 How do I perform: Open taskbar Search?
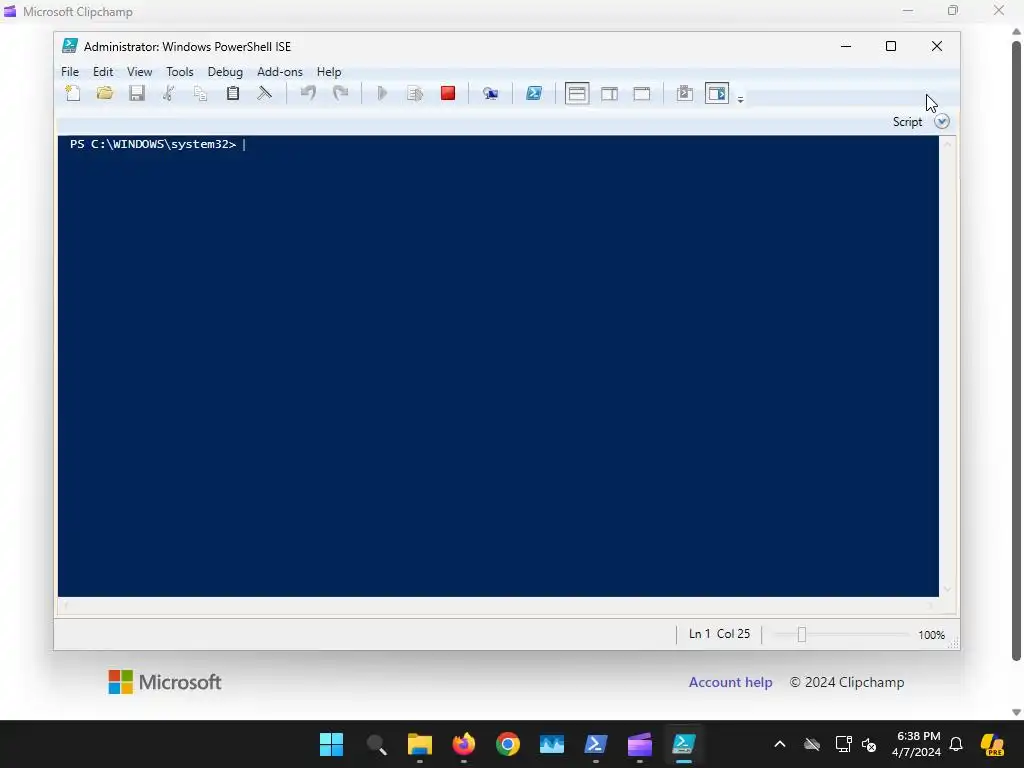point(376,744)
